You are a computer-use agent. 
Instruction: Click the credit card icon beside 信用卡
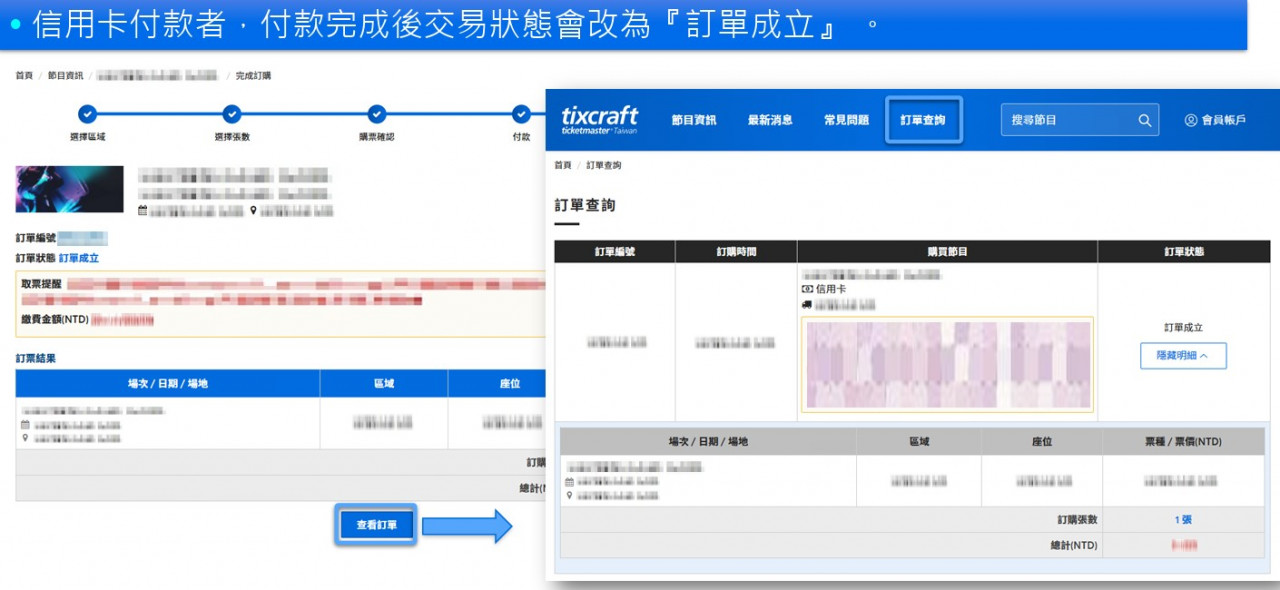pos(807,289)
